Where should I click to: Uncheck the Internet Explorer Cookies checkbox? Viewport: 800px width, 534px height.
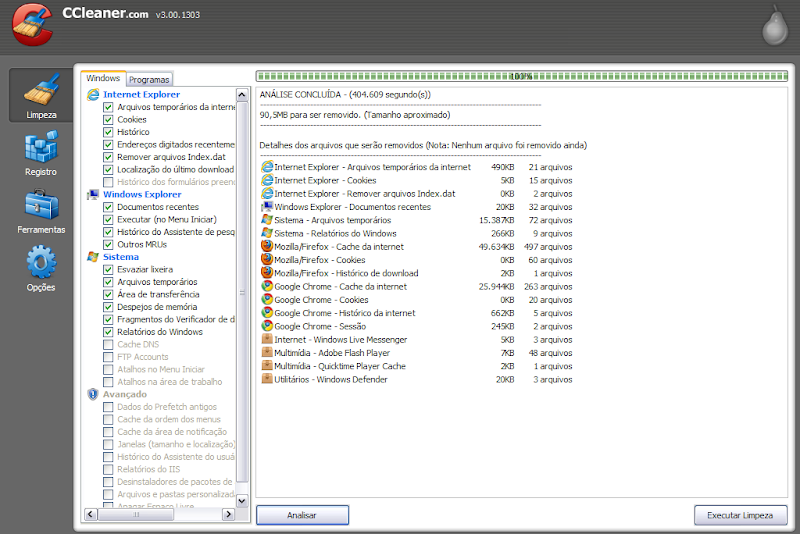(x=108, y=119)
